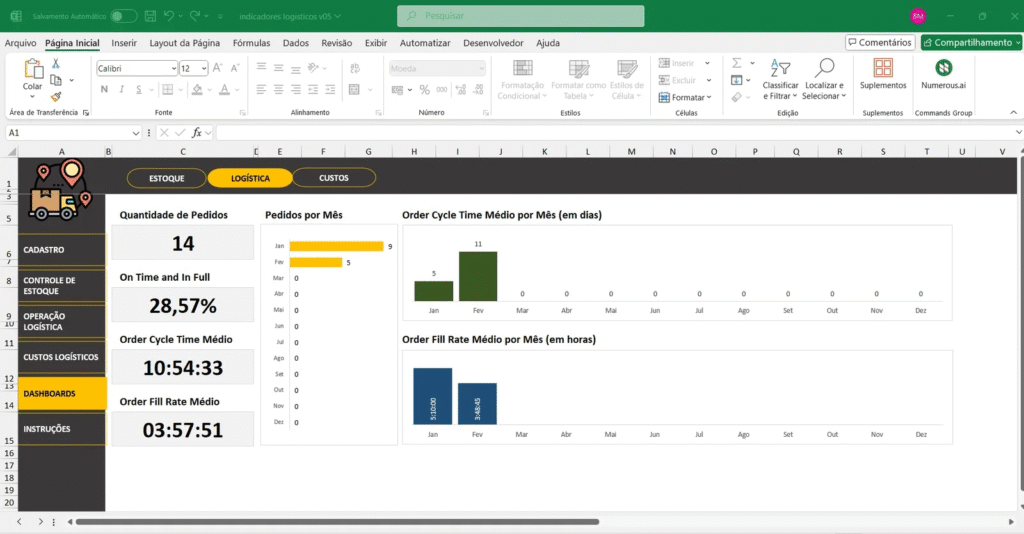Open the Inserir ribbon tab
The image size is (1024, 534).
click(124, 43)
